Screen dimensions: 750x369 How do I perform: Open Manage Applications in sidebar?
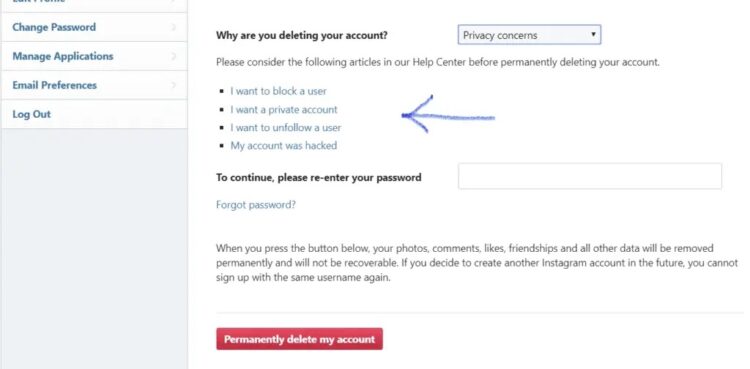coord(94,56)
